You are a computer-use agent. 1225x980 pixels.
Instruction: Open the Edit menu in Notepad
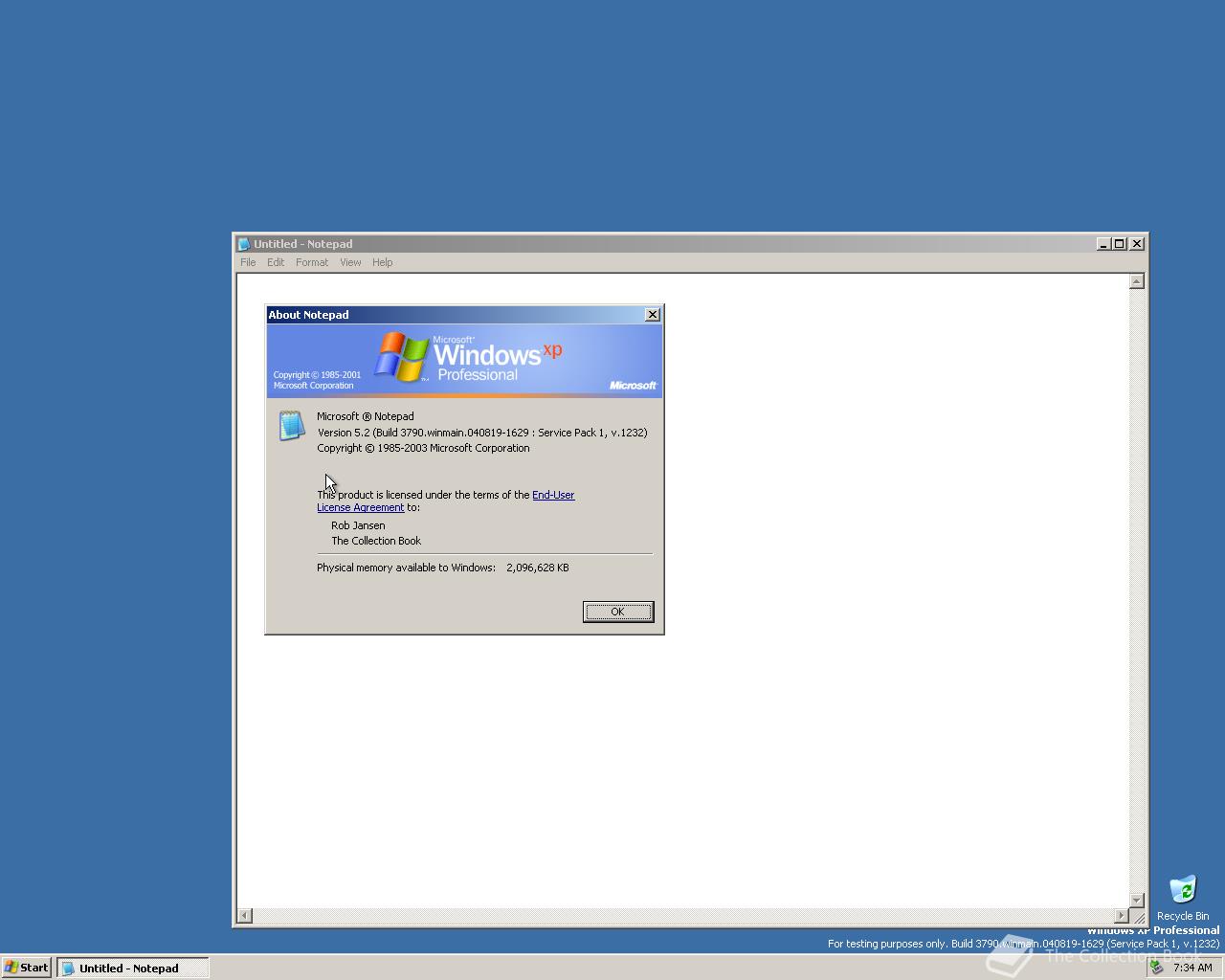tap(276, 262)
